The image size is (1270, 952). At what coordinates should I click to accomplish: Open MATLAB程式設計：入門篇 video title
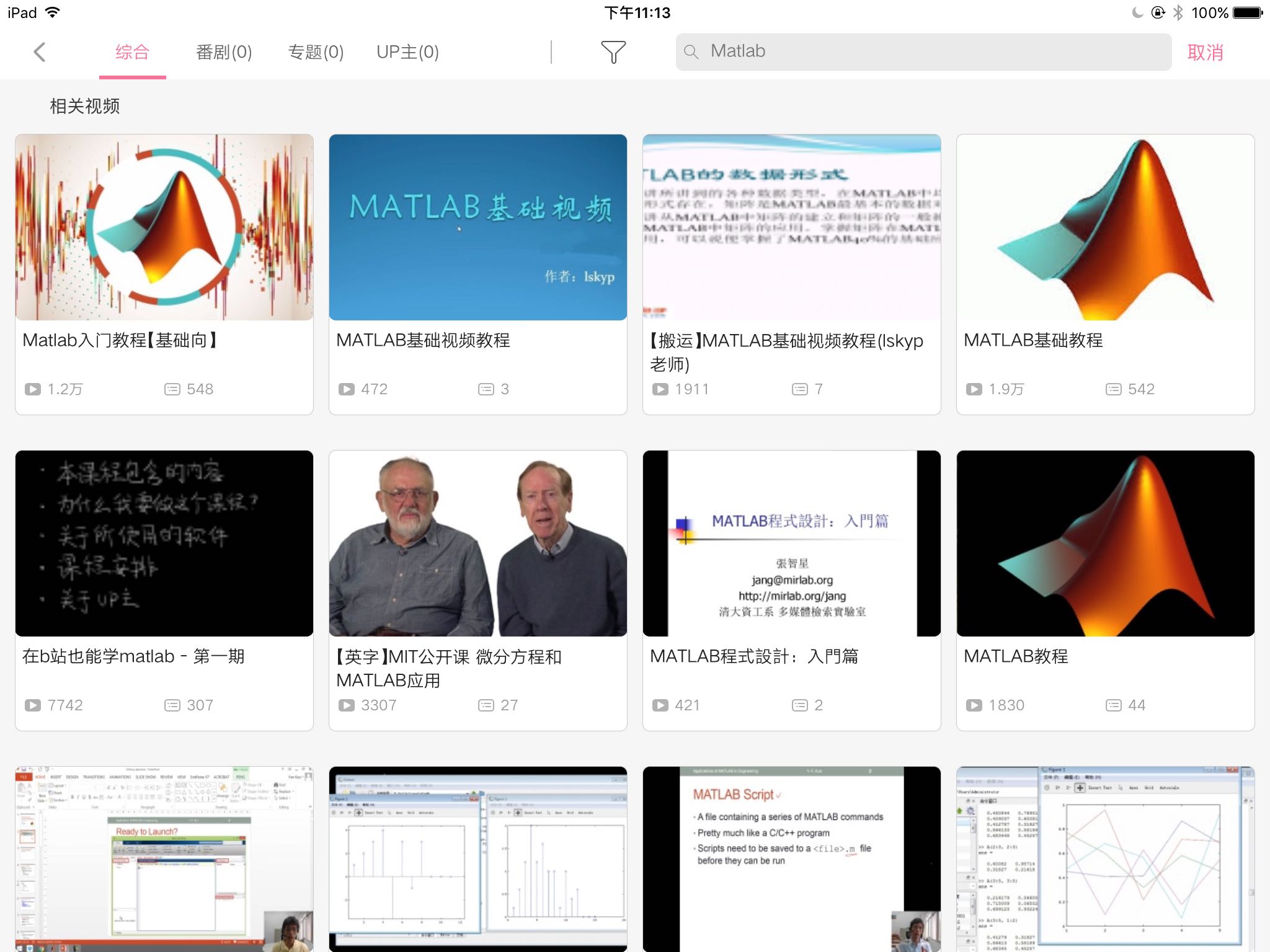coord(754,656)
